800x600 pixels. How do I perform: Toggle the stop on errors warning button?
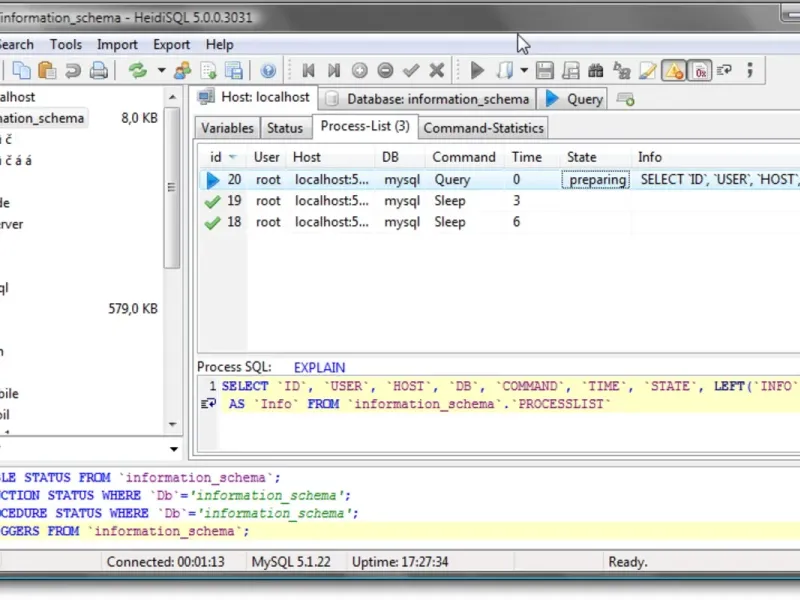[x=673, y=70]
